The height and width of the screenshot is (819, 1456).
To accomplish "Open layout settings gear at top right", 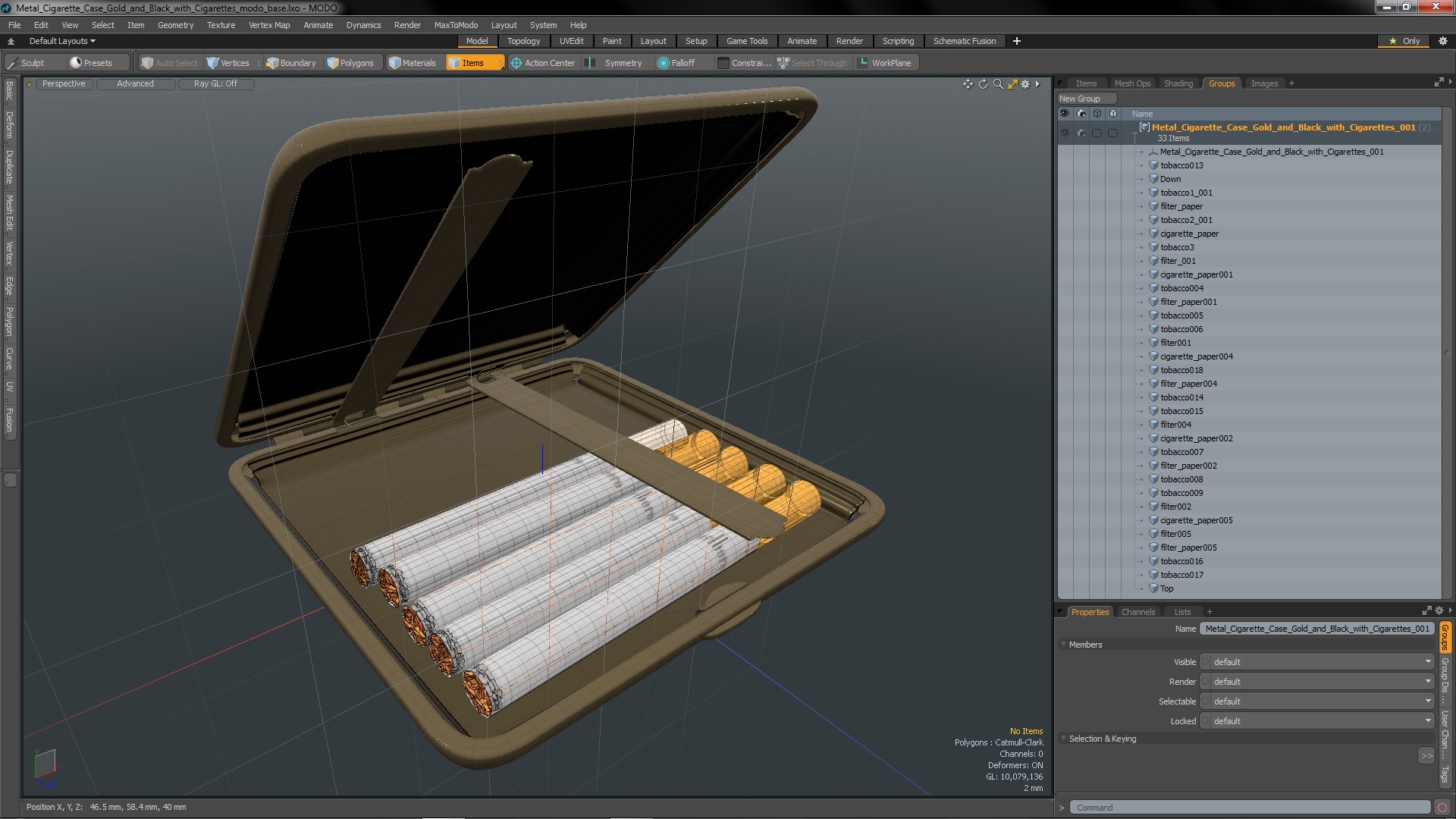I will coord(1442,41).
